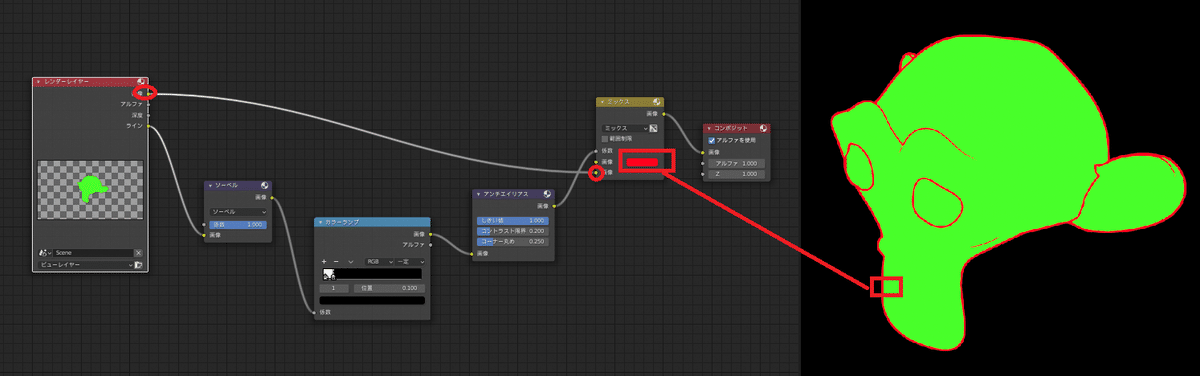The height and width of the screenshot is (376, 1200).
Task: Toggle preview icon on コンポジット node header
Action: [763, 129]
